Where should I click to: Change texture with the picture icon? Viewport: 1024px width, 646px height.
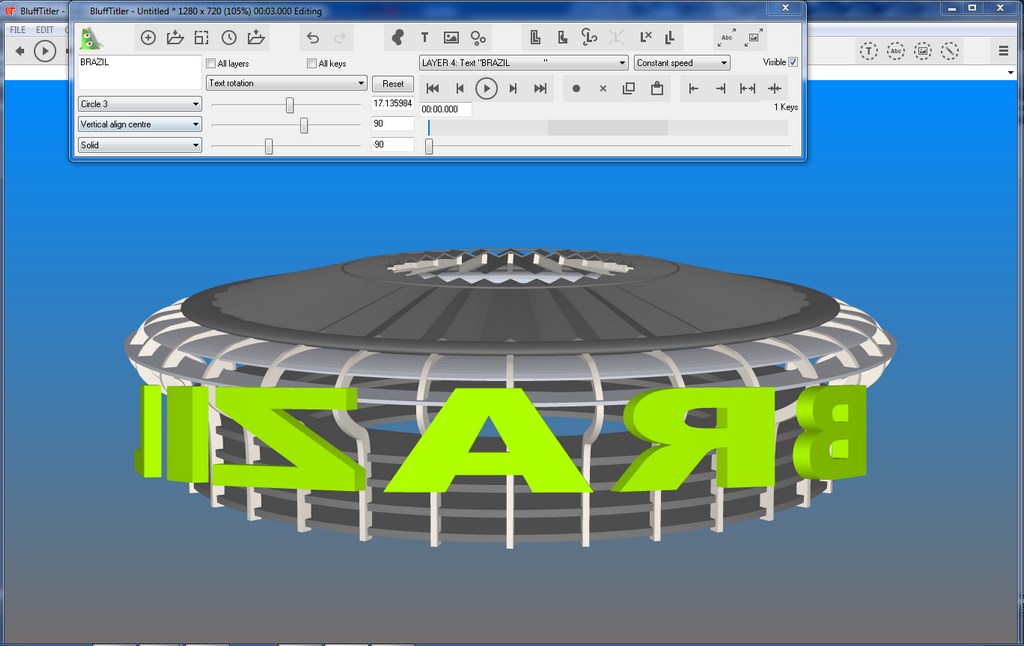[451, 38]
